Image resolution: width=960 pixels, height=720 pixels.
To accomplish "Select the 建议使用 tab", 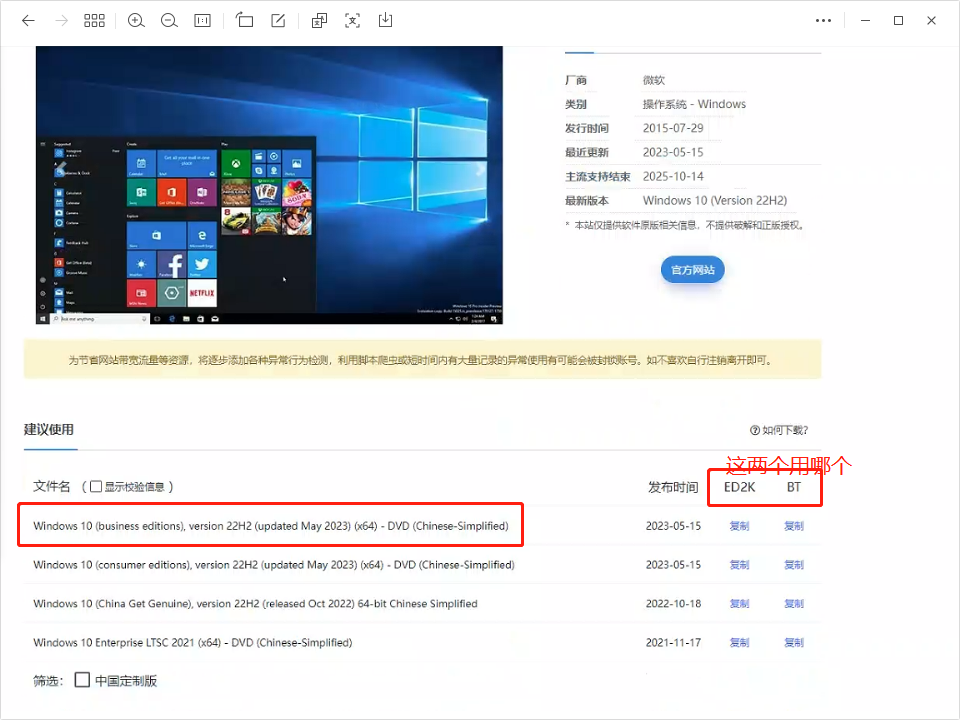I will point(49,430).
